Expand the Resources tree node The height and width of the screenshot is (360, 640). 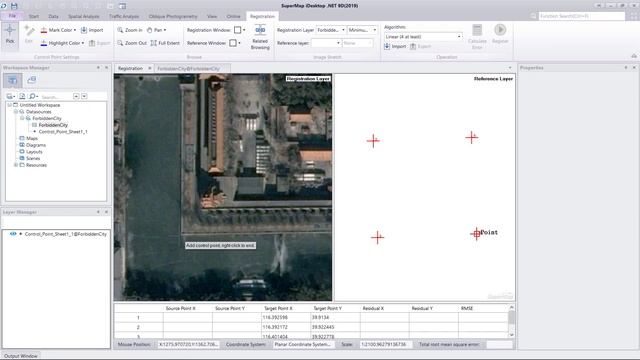(x=16, y=165)
